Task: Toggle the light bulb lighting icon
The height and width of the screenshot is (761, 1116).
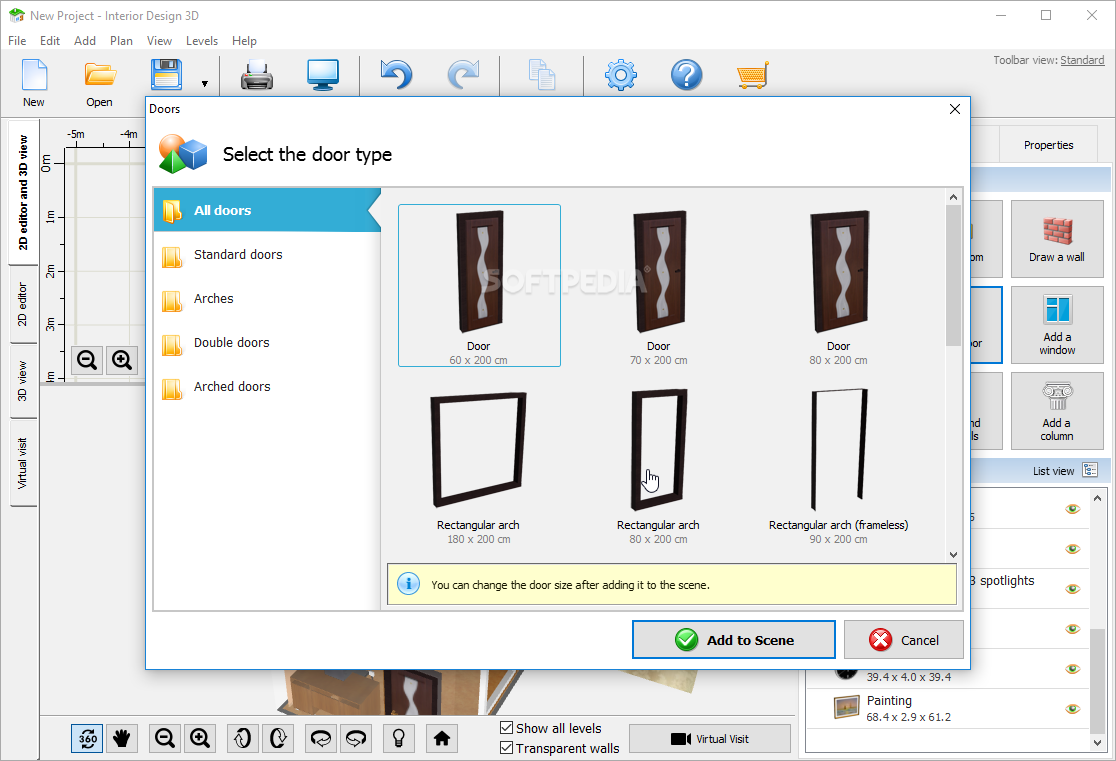Action: click(399, 738)
